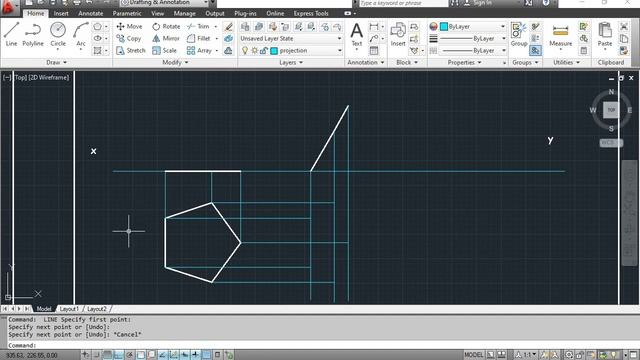Screen dimensions: 640x360
Task: Click the WCS label under ViewCube
Action: point(610,142)
